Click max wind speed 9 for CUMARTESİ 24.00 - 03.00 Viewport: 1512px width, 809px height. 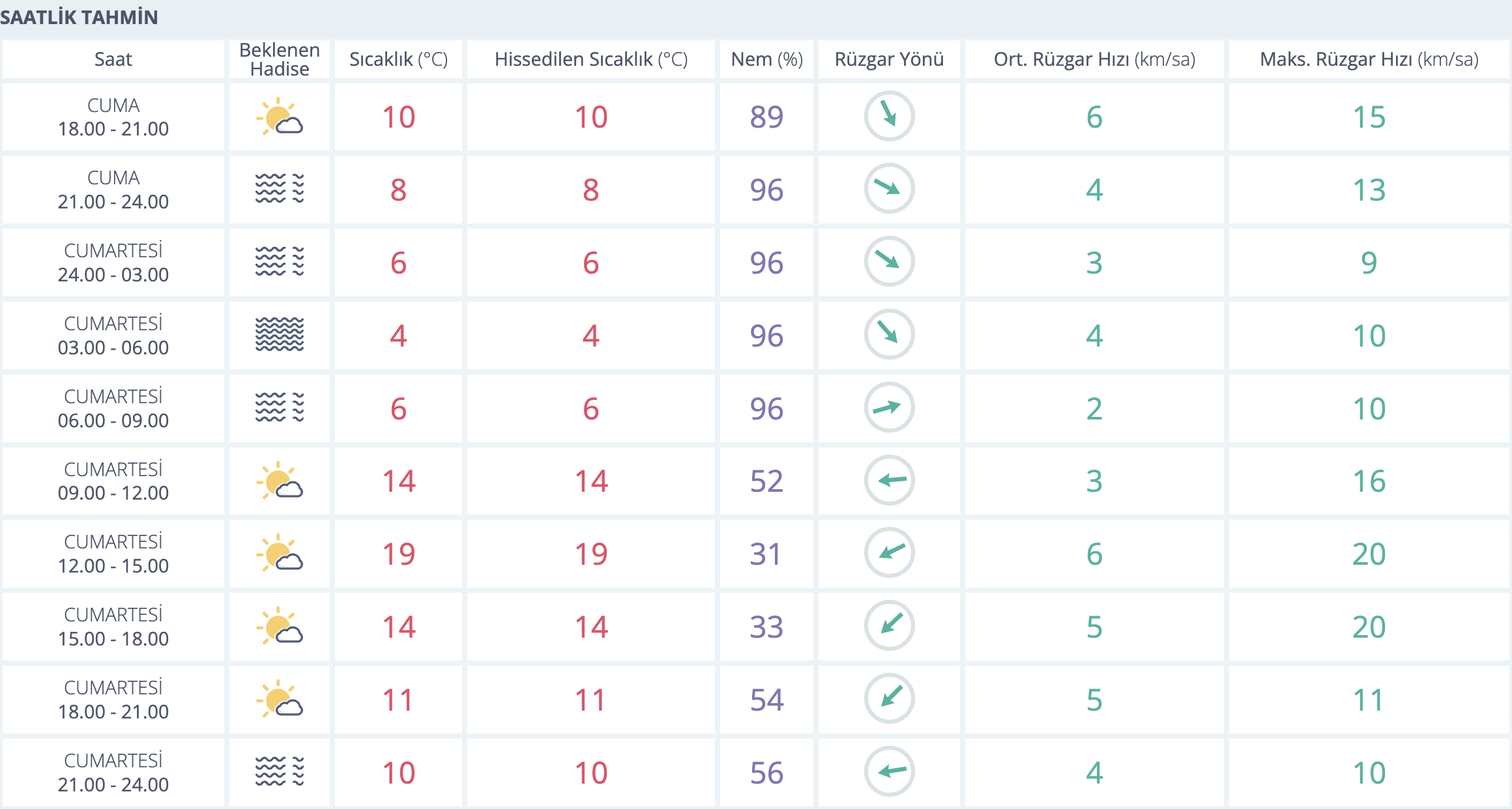tap(1369, 263)
